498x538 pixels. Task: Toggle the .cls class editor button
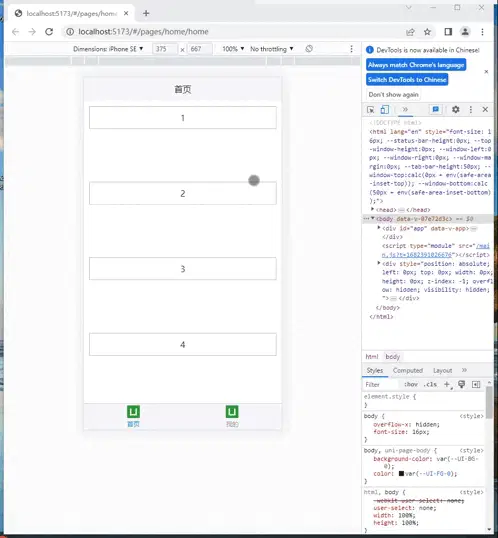pos(430,385)
